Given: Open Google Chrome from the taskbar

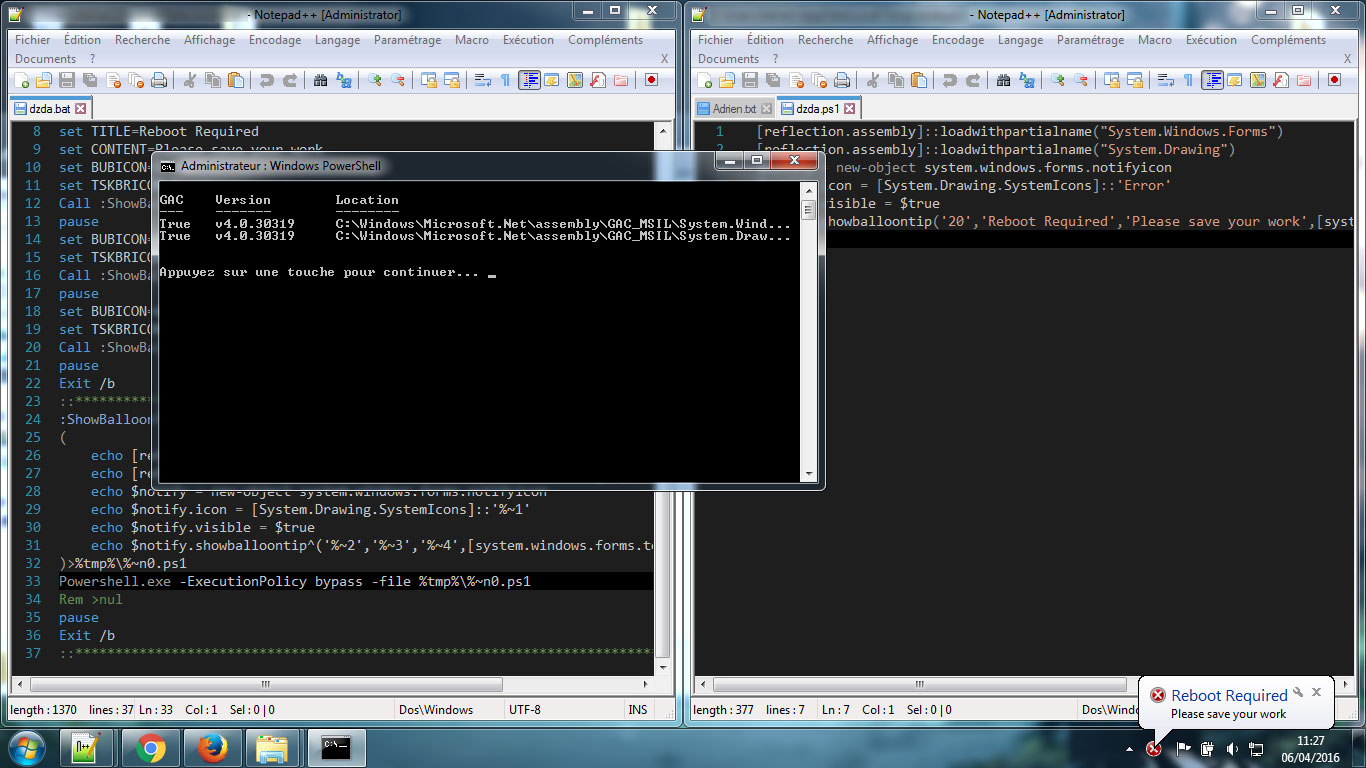Looking at the screenshot, I should click(151, 748).
